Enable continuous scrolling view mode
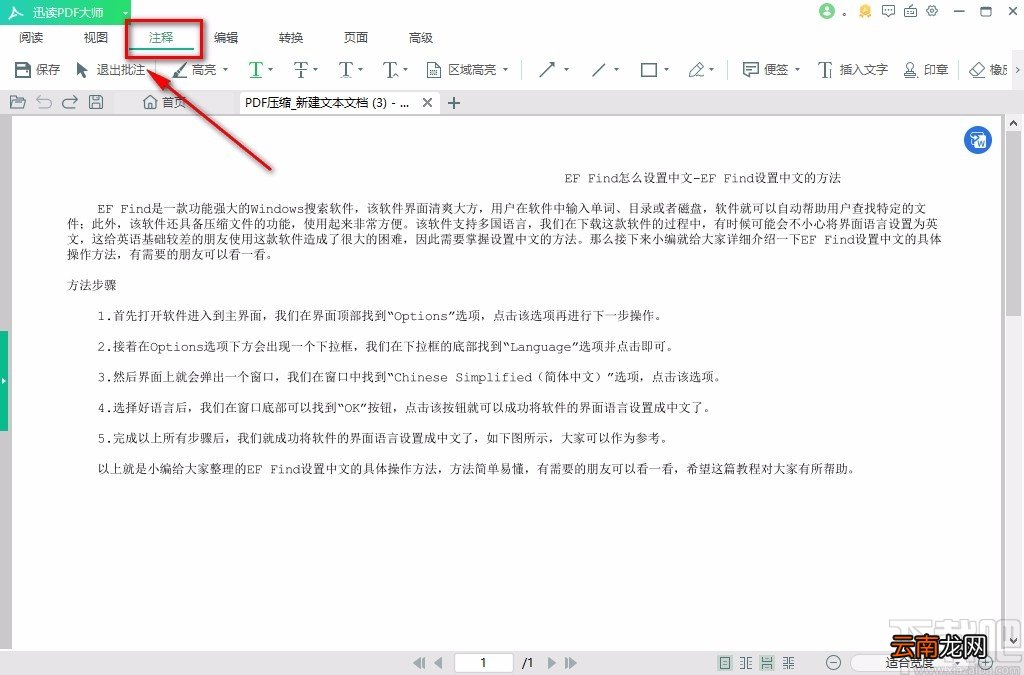 pos(767,663)
